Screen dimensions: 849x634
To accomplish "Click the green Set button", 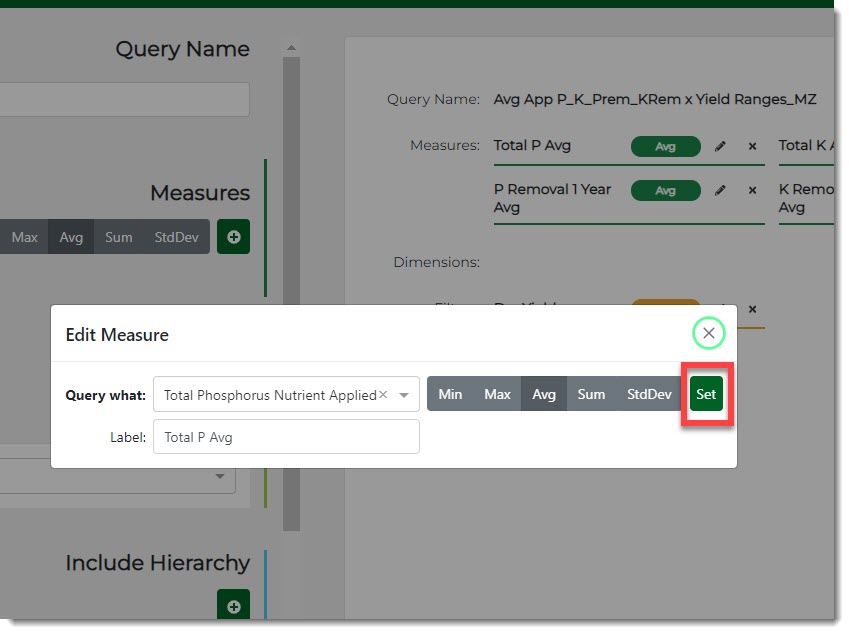I will [706, 394].
